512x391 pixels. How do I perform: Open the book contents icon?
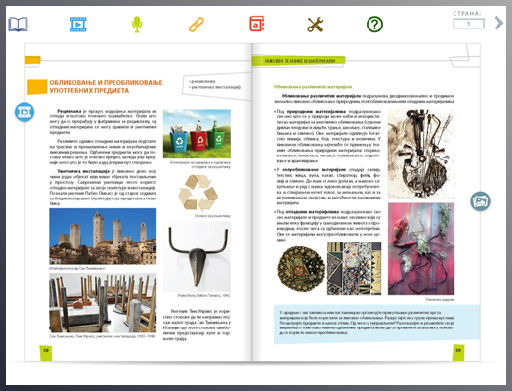coord(18,24)
